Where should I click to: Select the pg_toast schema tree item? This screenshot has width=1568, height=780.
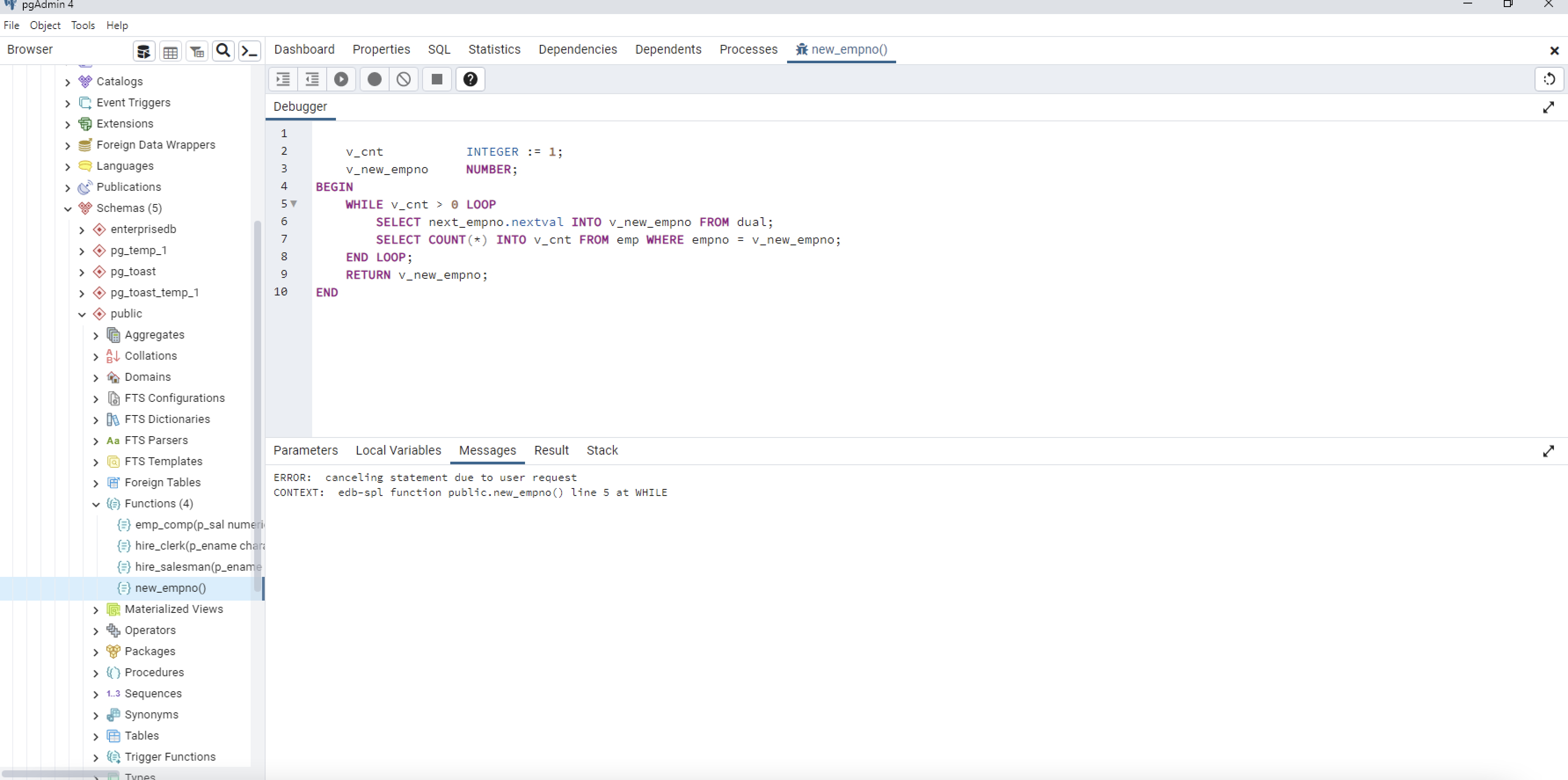point(133,272)
